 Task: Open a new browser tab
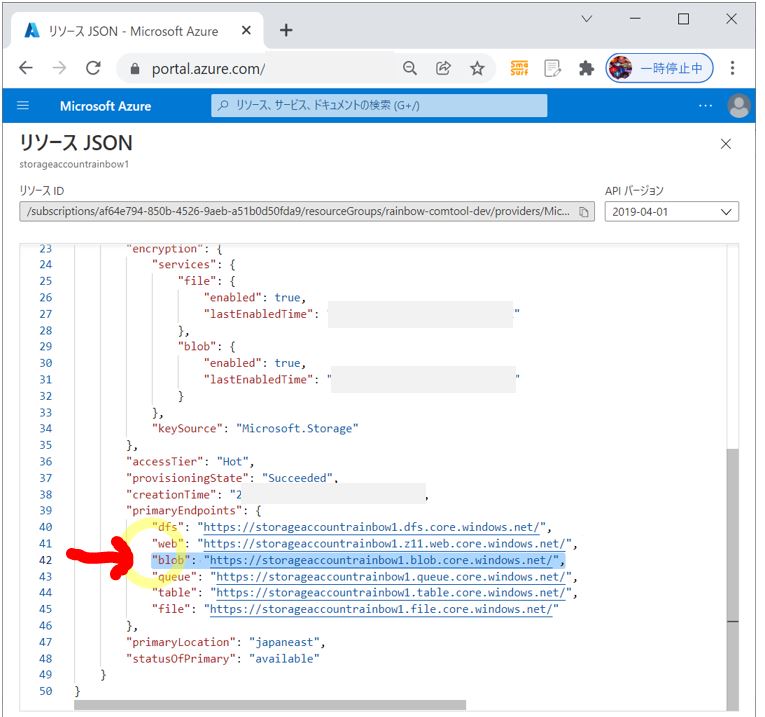[286, 30]
